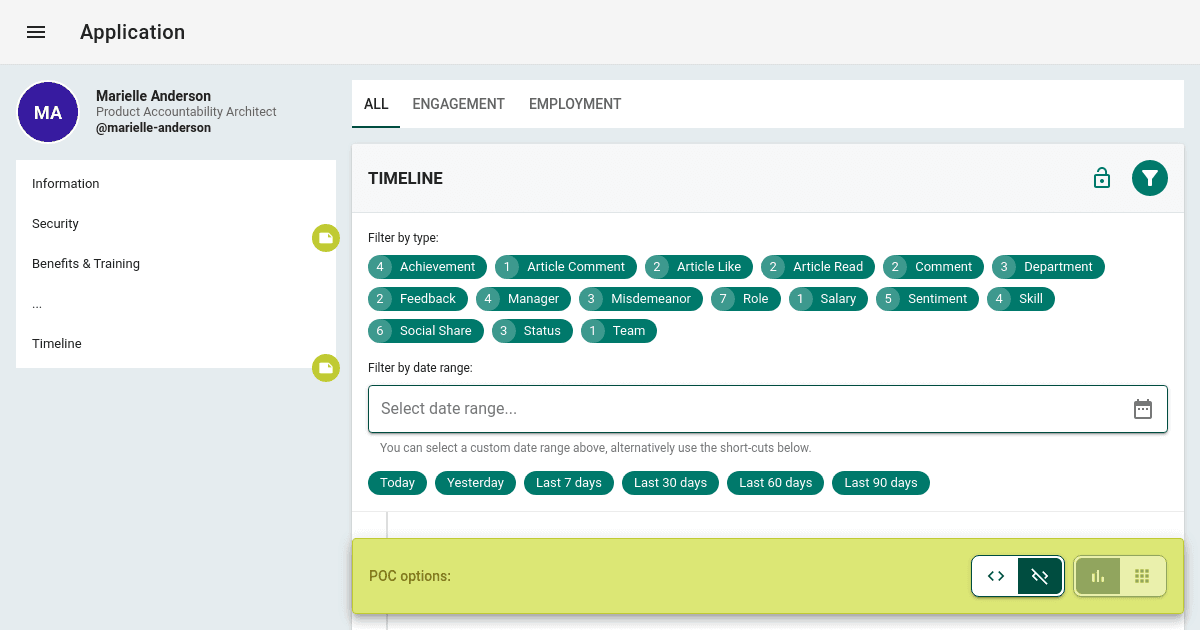
Task: Switch to the EMPLOYMENT tab
Action: click(575, 103)
